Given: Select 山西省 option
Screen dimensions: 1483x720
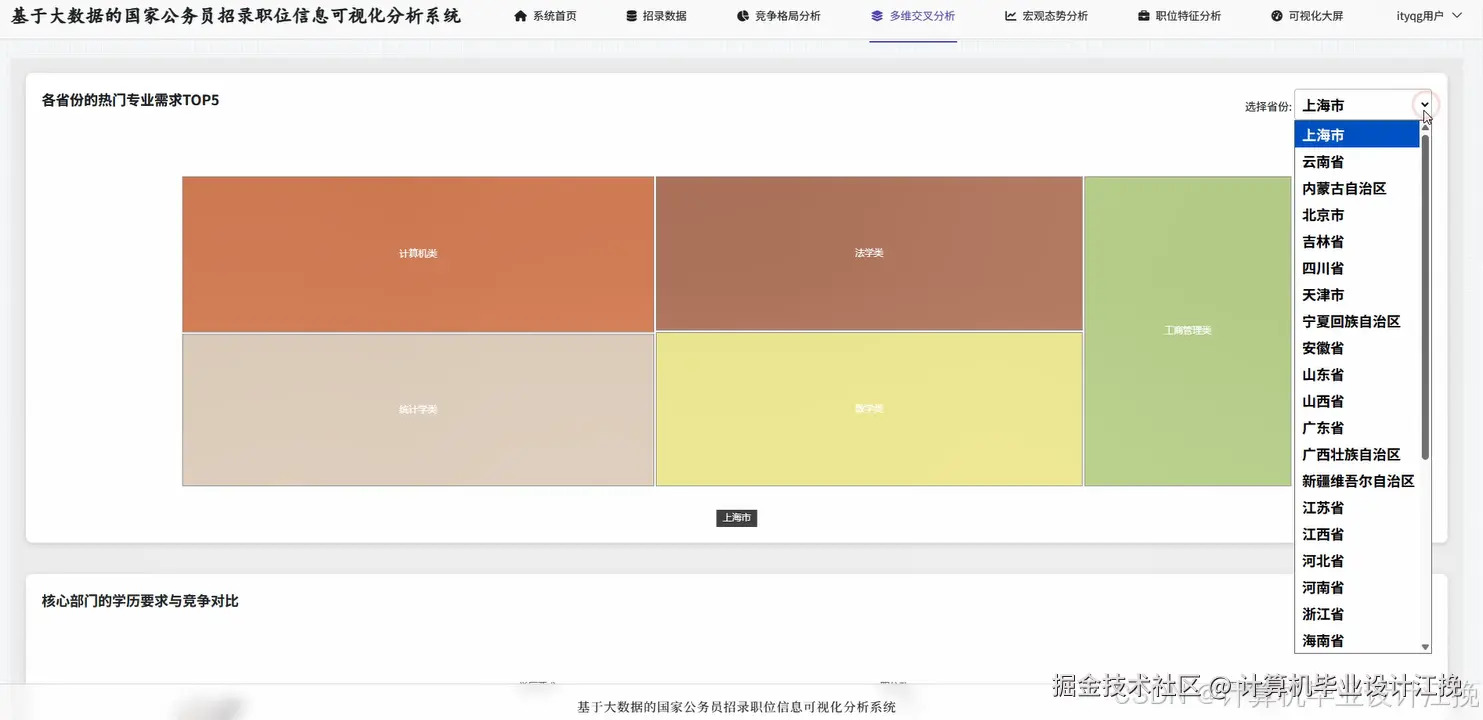Looking at the screenshot, I should [x=1357, y=401].
